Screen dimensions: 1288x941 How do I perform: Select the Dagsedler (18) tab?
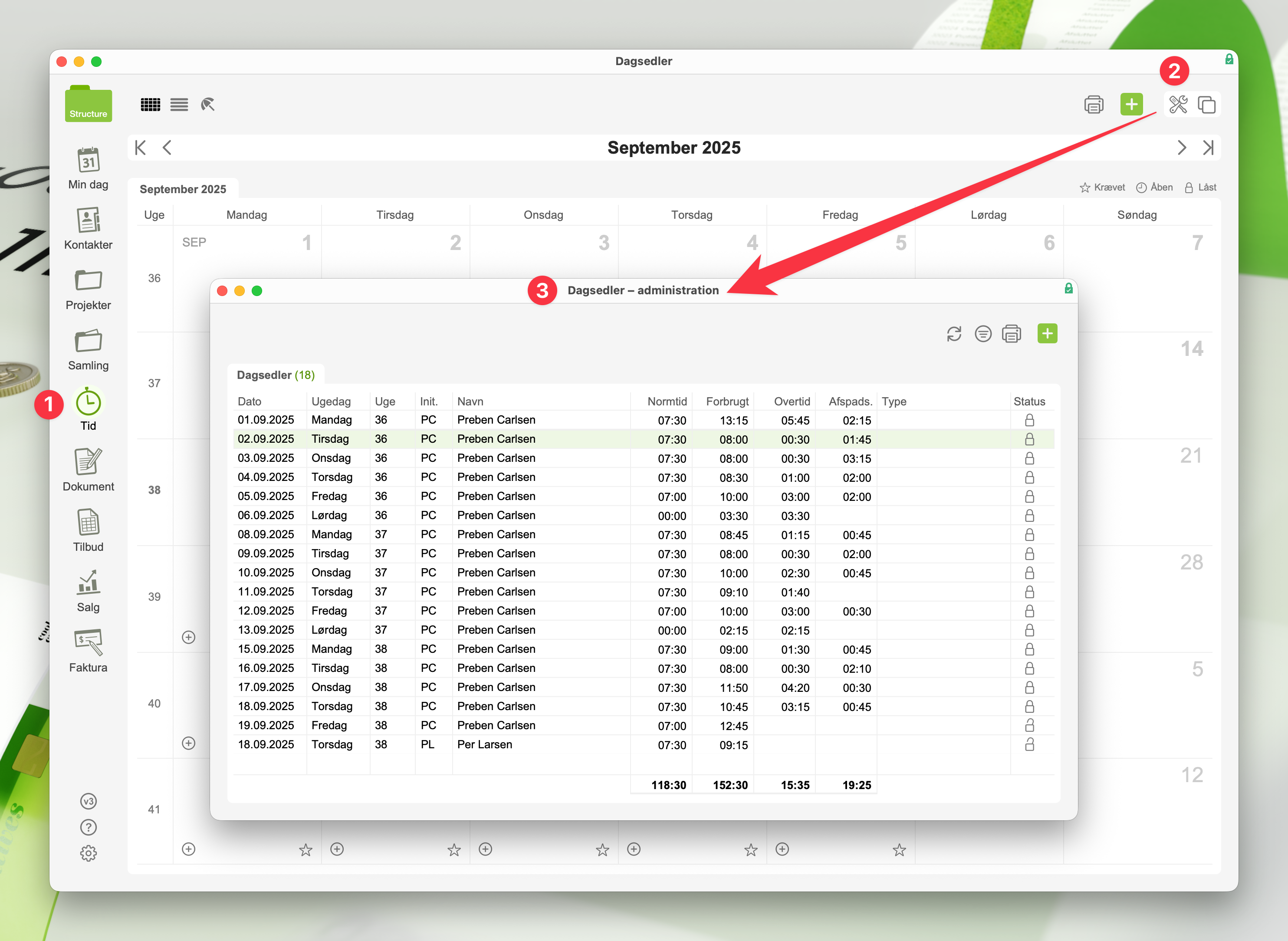click(276, 375)
